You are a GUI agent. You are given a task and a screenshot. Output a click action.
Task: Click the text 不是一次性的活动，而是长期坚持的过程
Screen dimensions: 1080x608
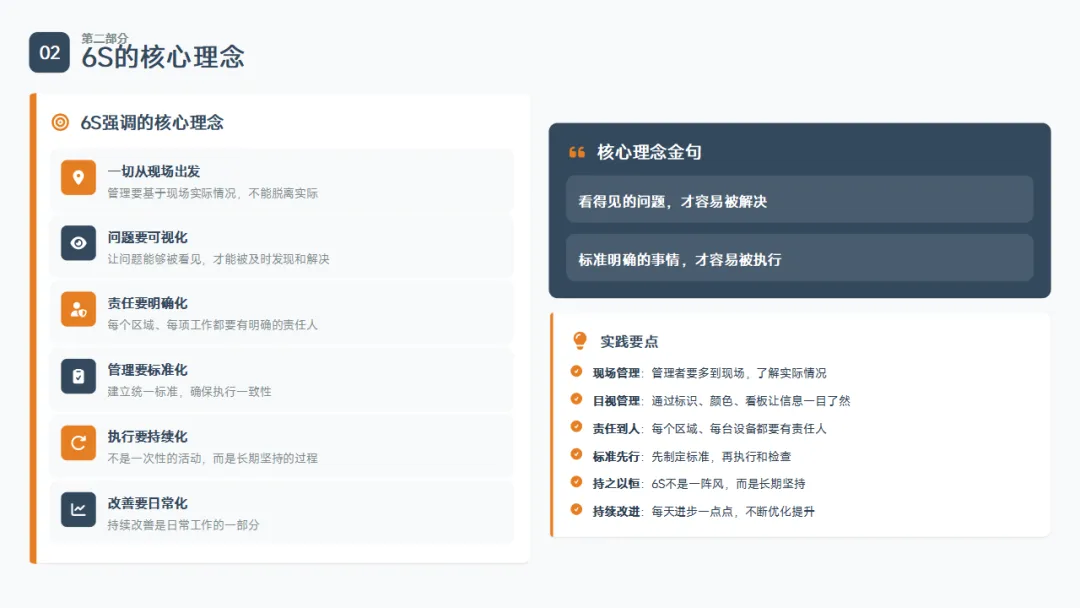tap(212, 459)
